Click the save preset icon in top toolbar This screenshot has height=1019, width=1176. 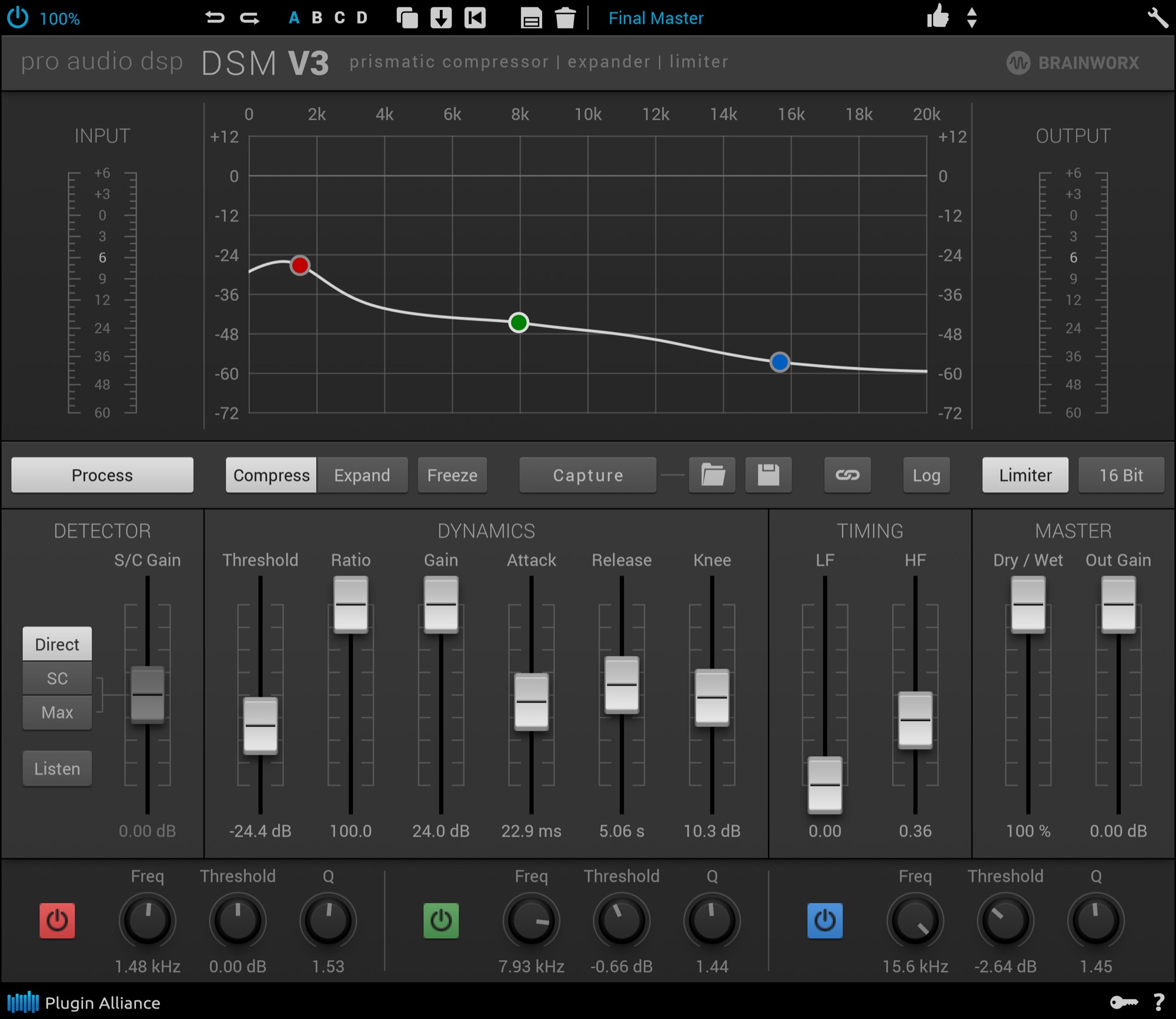(x=531, y=18)
